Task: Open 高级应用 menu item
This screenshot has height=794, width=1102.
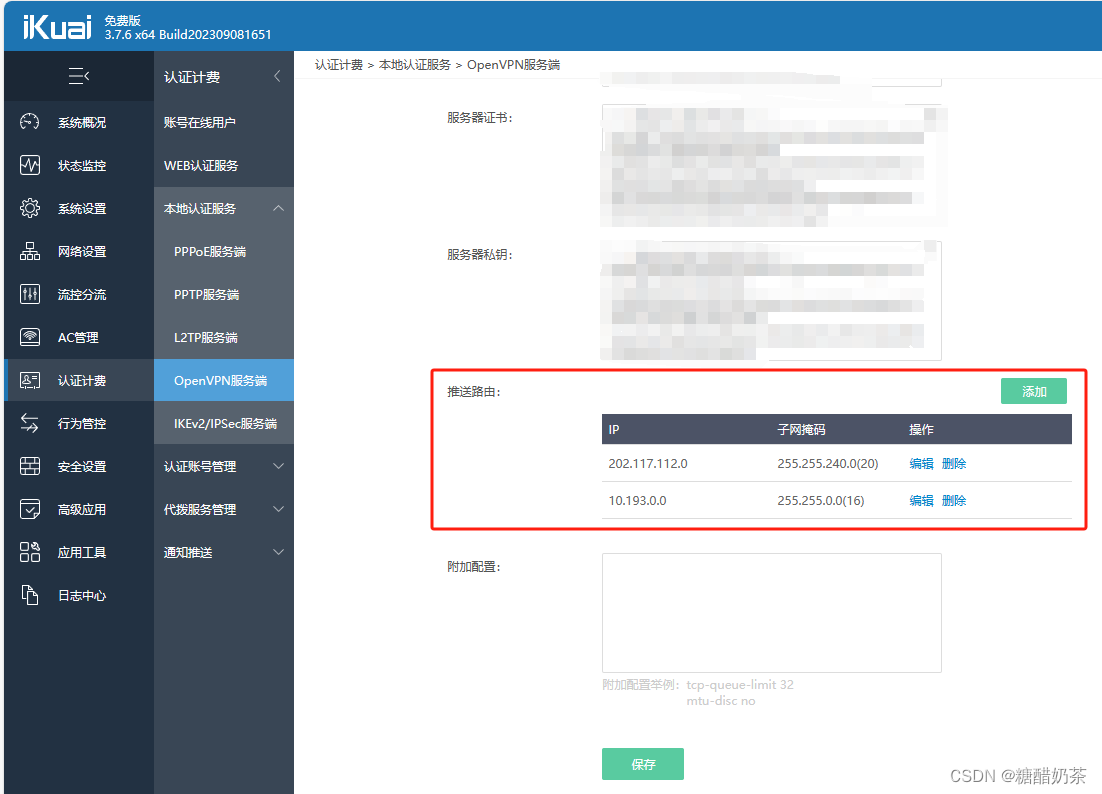Action: (x=82, y=509)
